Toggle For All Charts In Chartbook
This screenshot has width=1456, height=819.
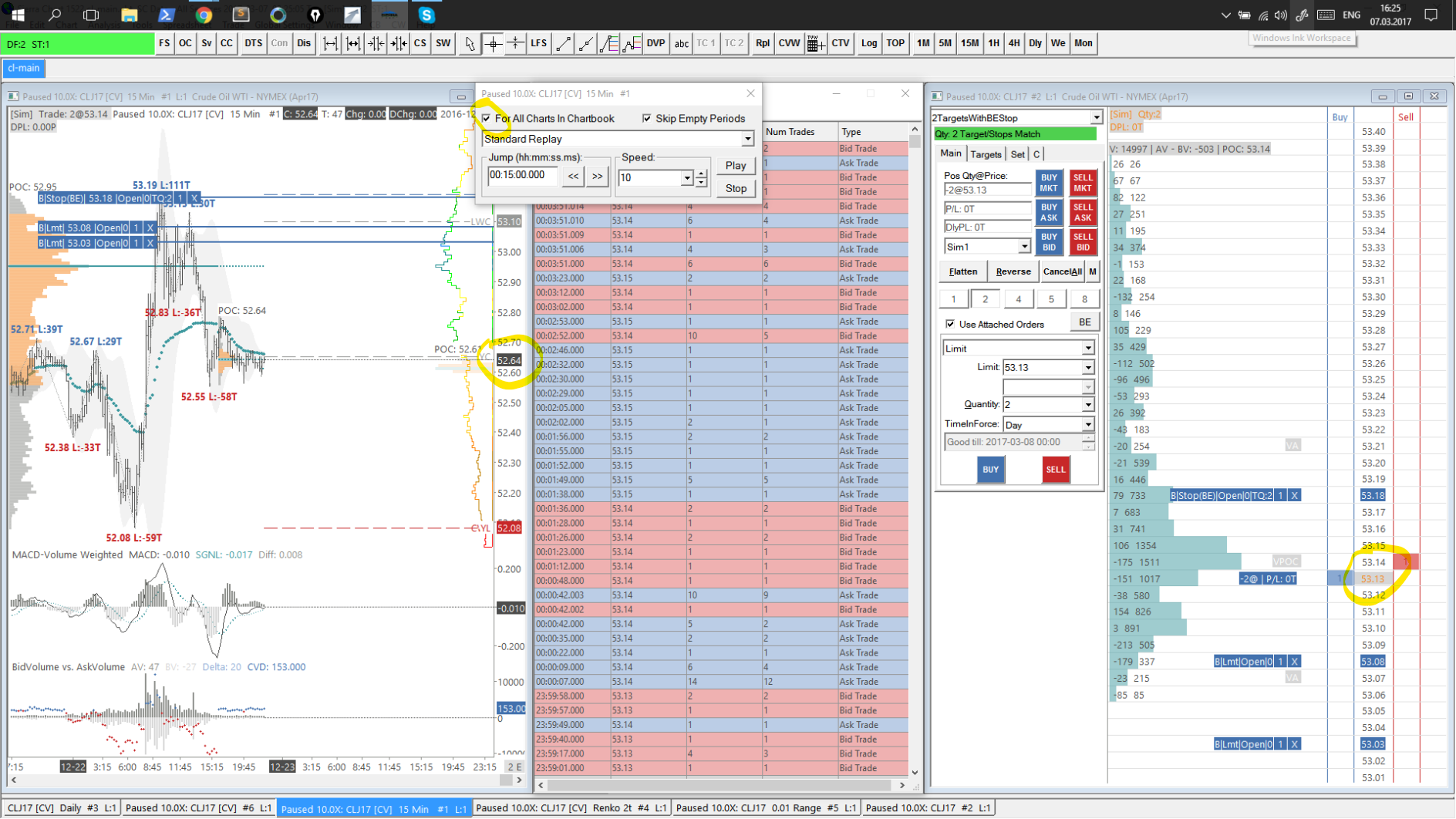tap(487, 119)
